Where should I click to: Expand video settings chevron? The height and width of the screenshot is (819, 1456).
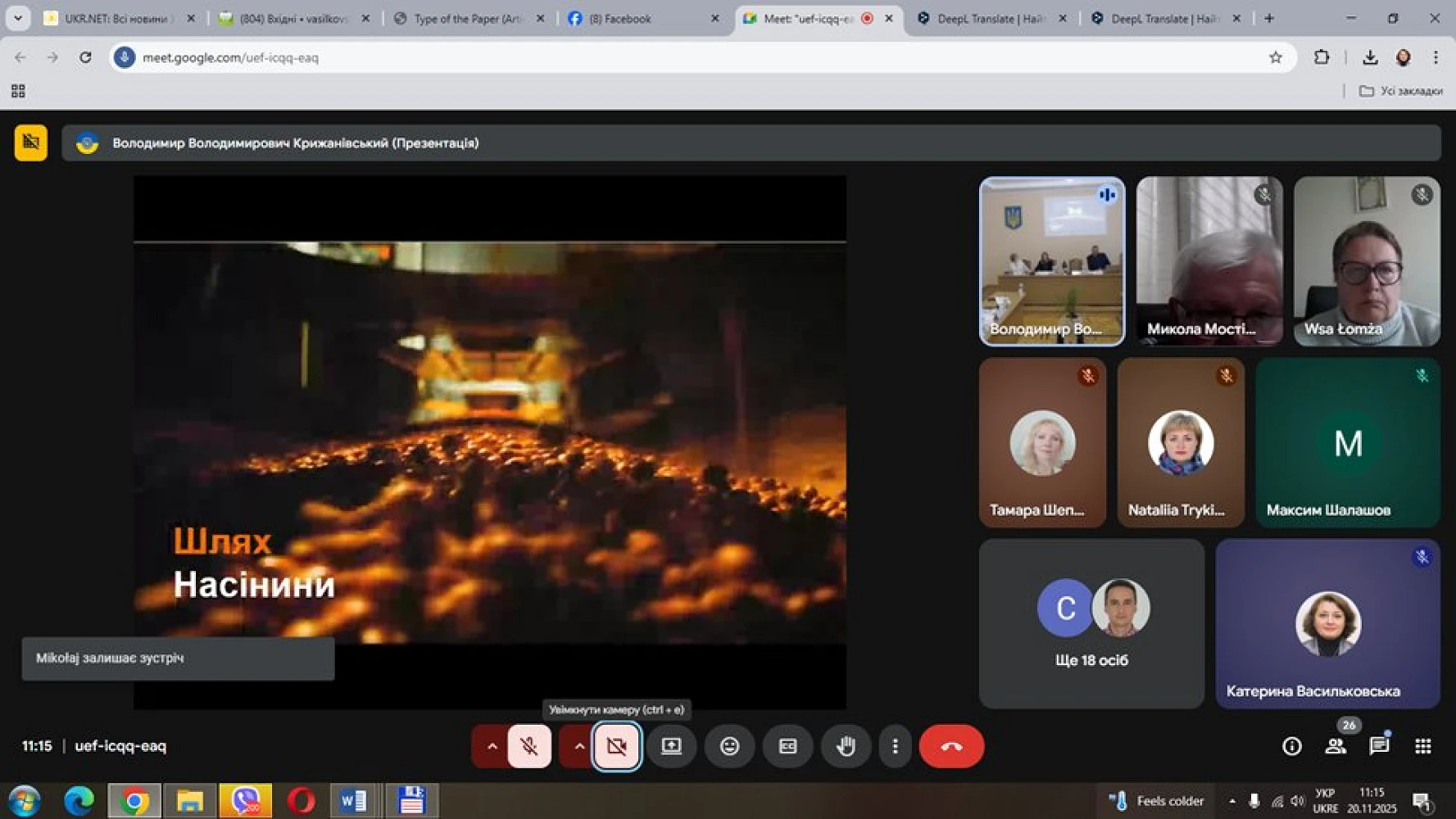(578, 746)
